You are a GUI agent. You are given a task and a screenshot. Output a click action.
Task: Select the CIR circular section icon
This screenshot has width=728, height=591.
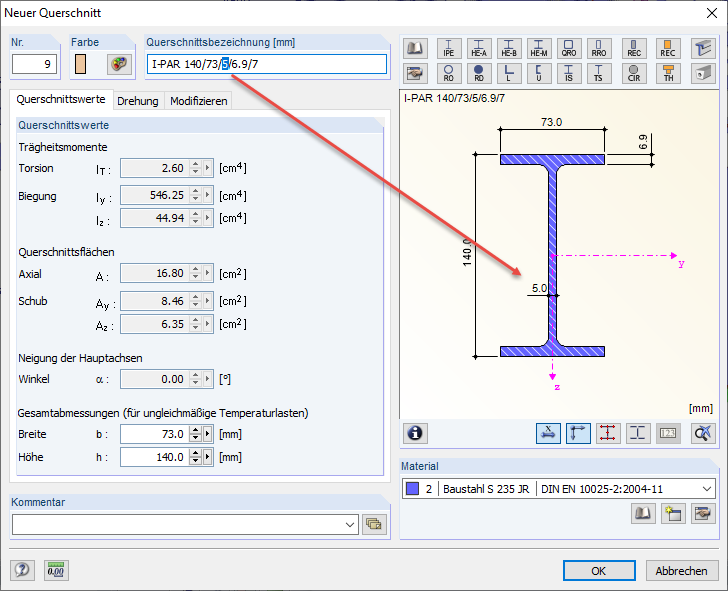tap(634, 73)
